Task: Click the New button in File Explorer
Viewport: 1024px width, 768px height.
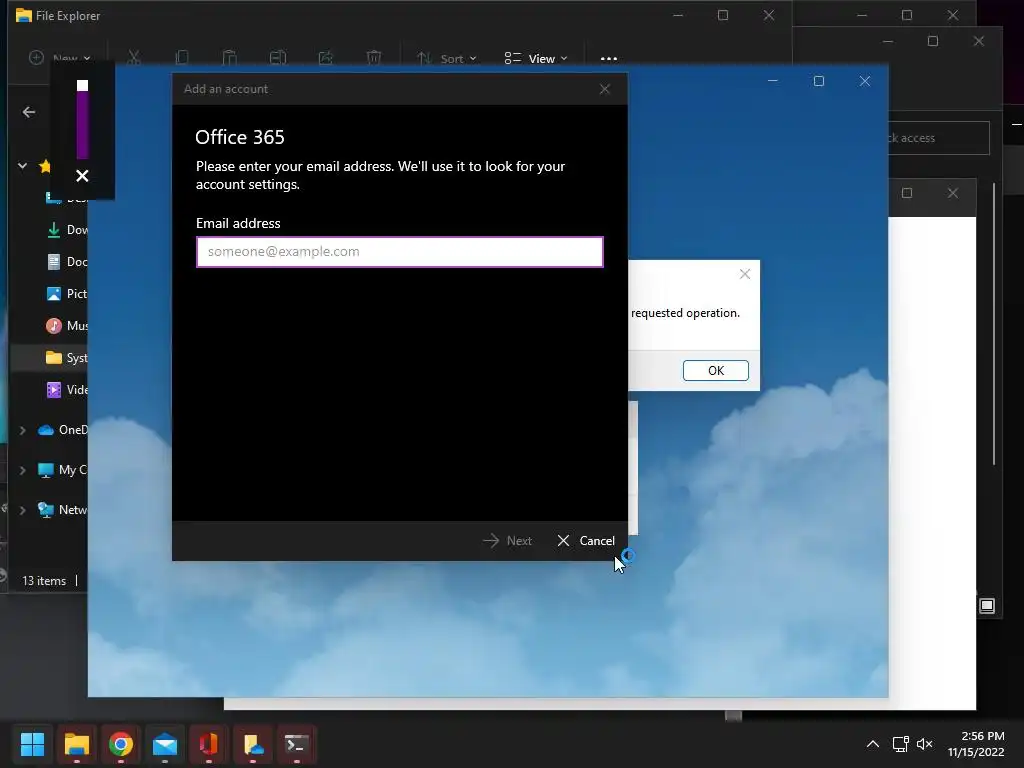Action: [x=60, y=59]
